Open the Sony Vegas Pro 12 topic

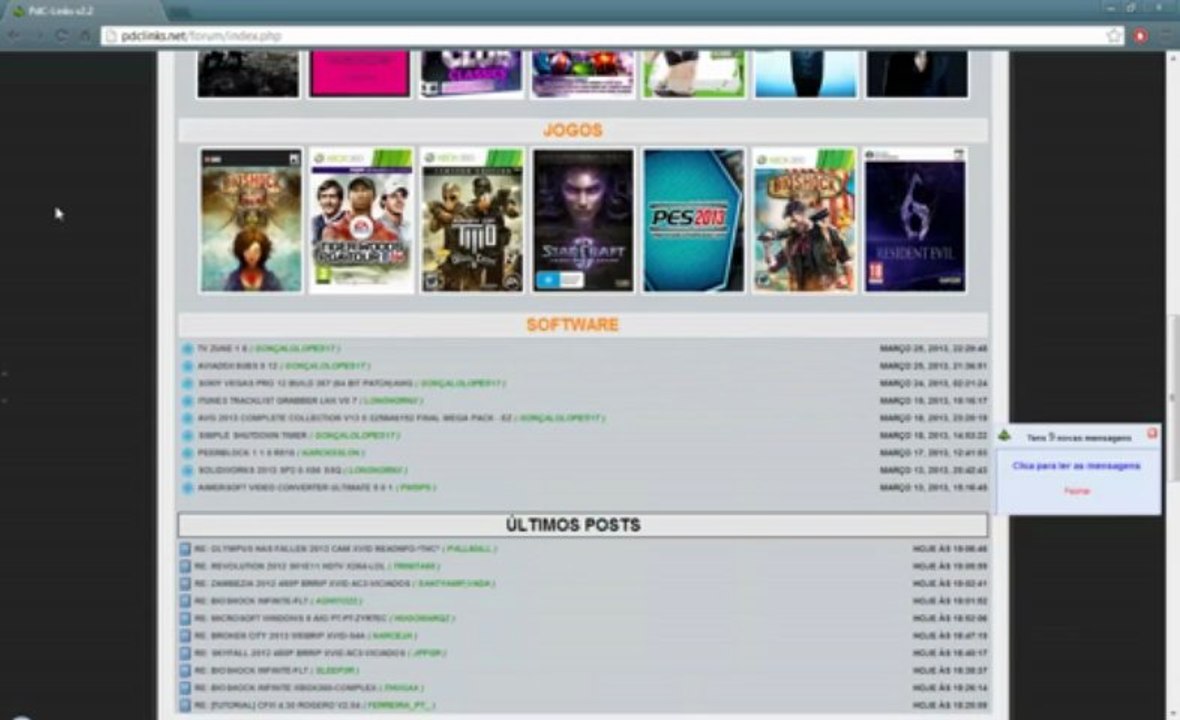[x=306, y=384]
